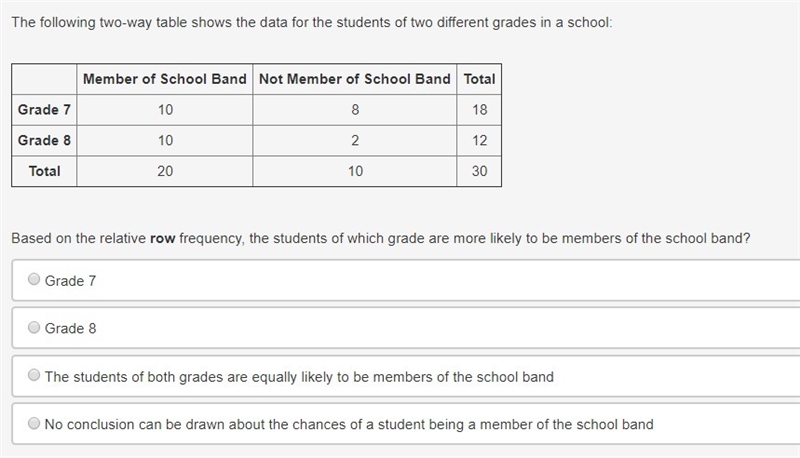Click the Grade 8 total cell 12

point(479,140)
